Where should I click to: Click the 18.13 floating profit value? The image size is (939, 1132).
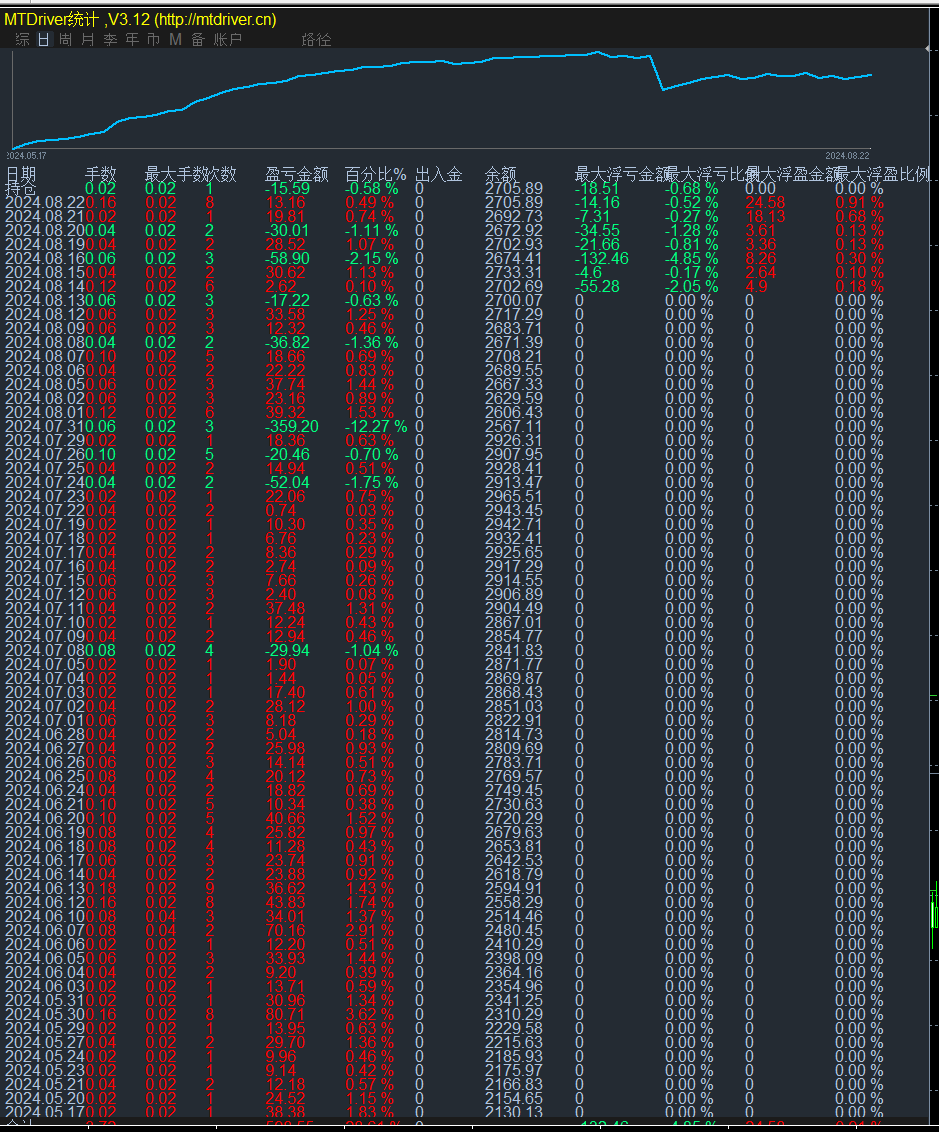coord(765,217)
